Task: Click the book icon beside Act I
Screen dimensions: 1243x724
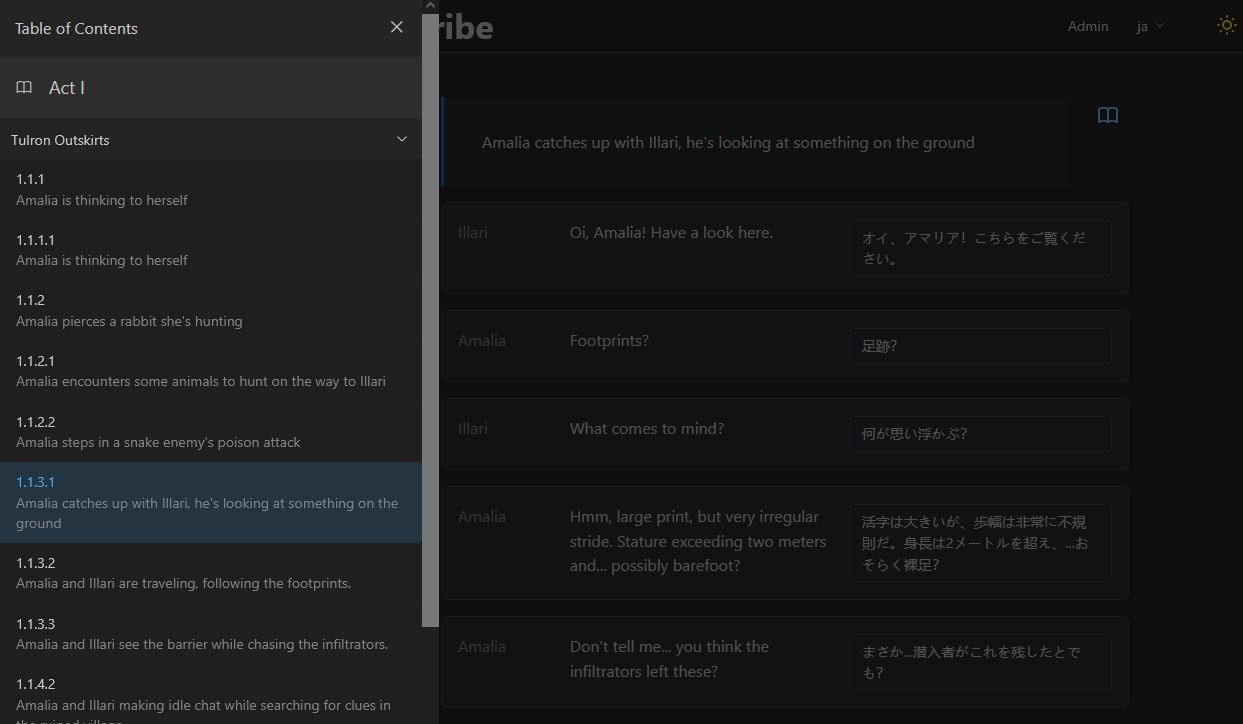Action: [24, 88]
